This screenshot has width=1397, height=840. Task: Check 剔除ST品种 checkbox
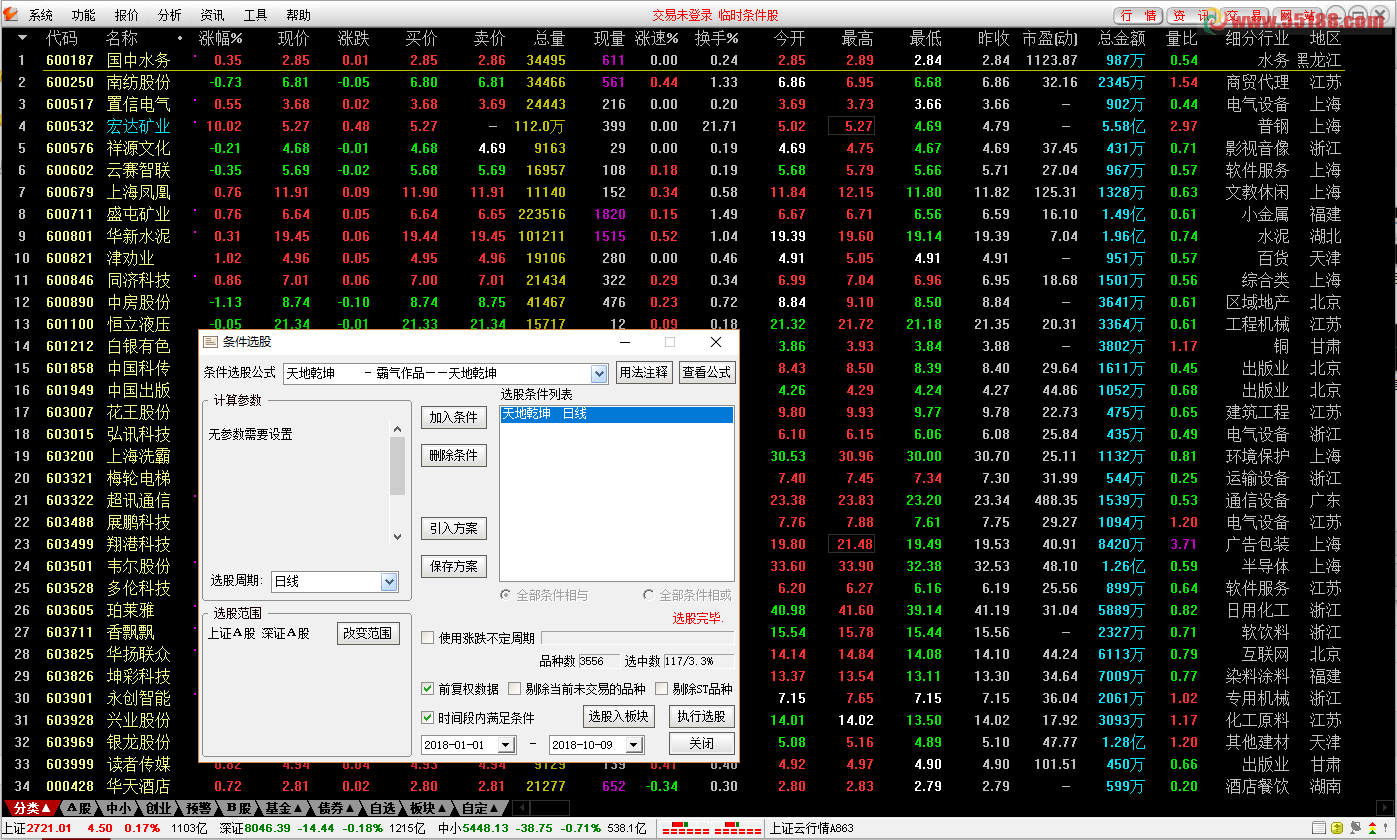[x=662, y=689]
